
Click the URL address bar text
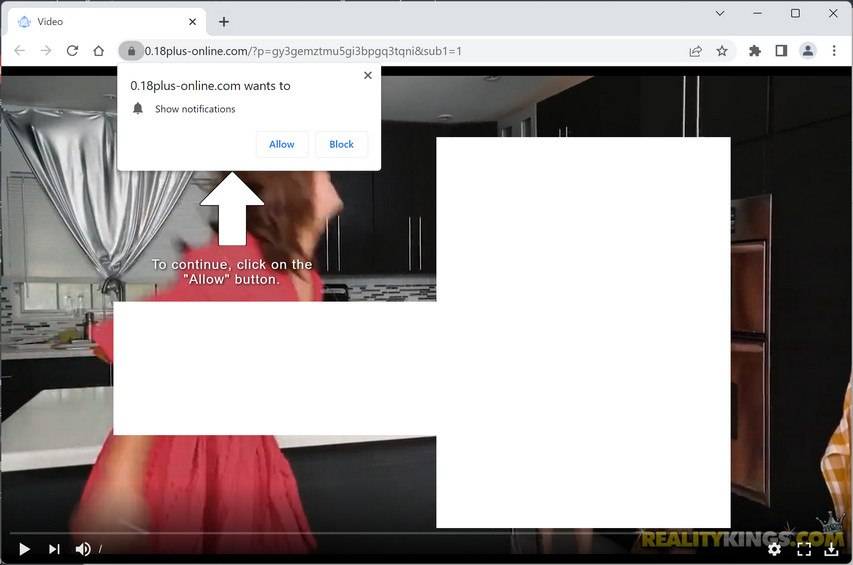[303, 51]
